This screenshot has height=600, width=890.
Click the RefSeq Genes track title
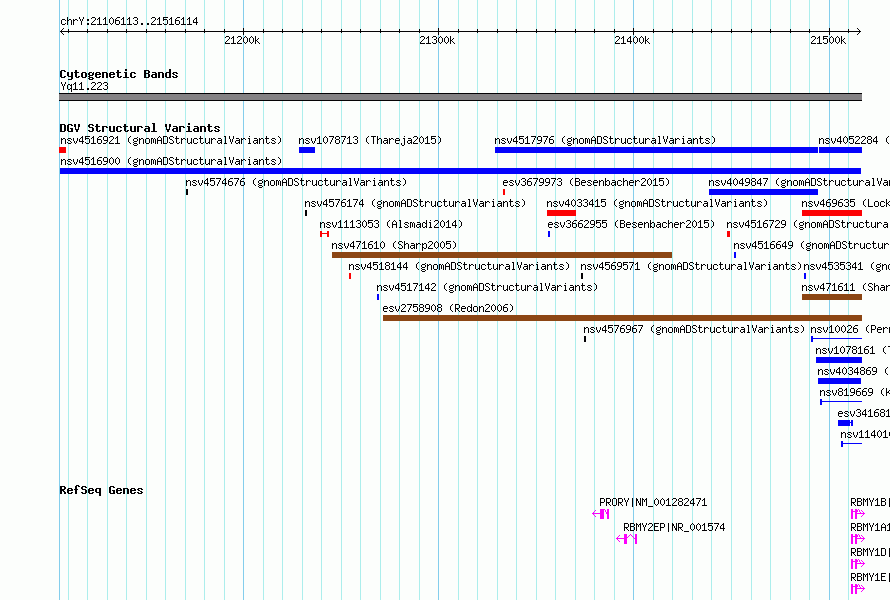point(101,490)
